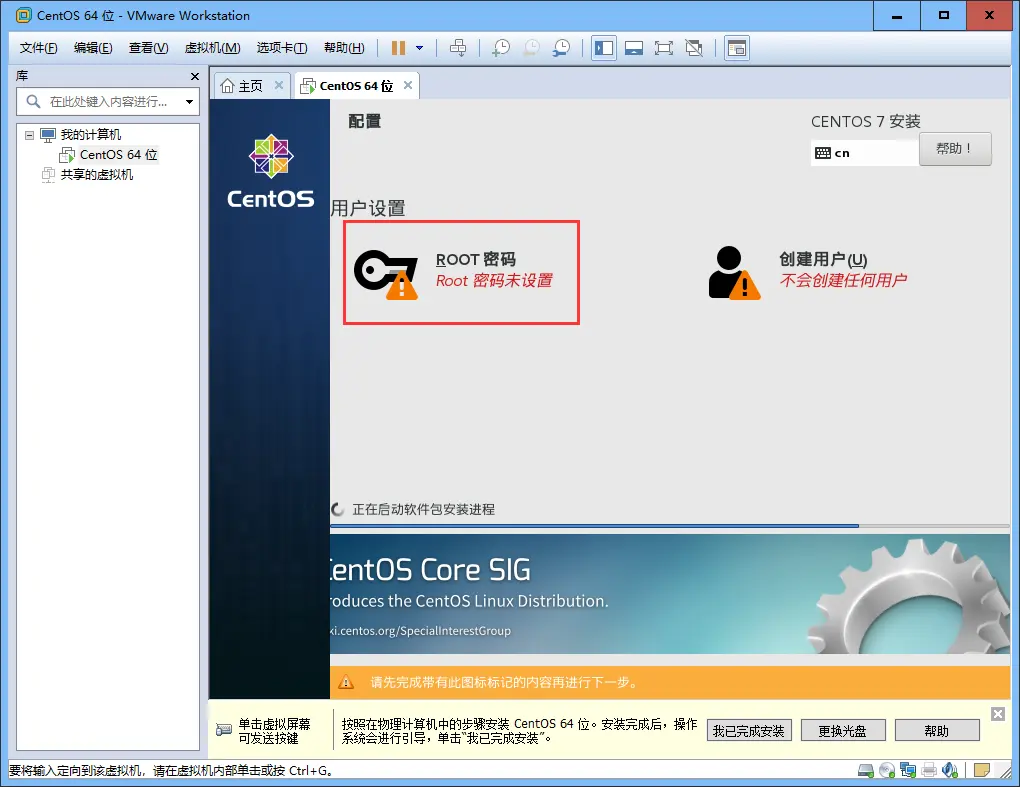Open the 选项卡(T) menu
1020x787 pixels.
[x=282, y=48]
